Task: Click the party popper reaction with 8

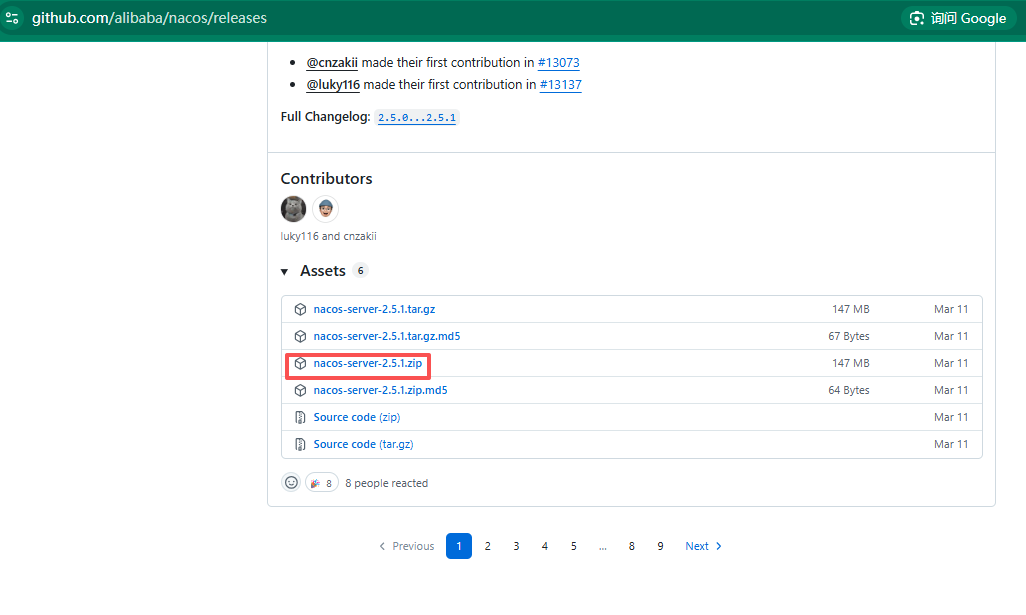Action: [322, 483]
